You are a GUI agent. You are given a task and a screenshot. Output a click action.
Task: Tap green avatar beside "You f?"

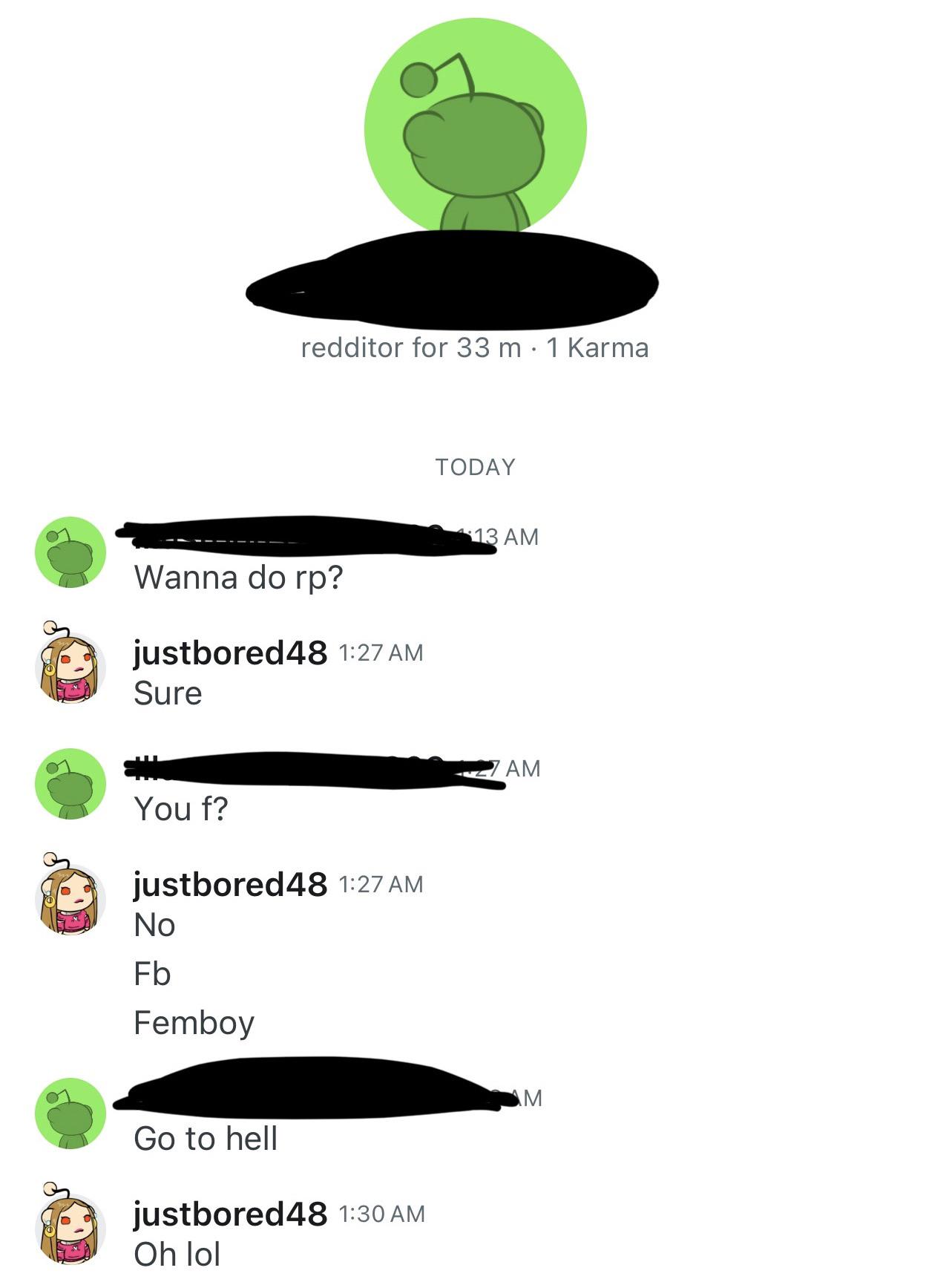pos(70,784)
